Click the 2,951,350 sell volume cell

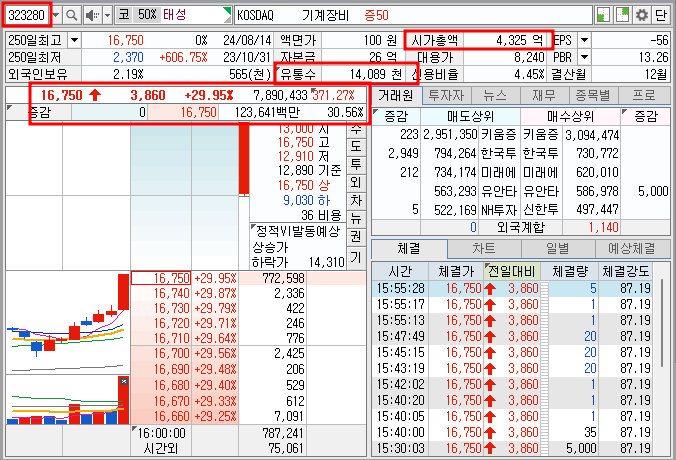point(450,135)
